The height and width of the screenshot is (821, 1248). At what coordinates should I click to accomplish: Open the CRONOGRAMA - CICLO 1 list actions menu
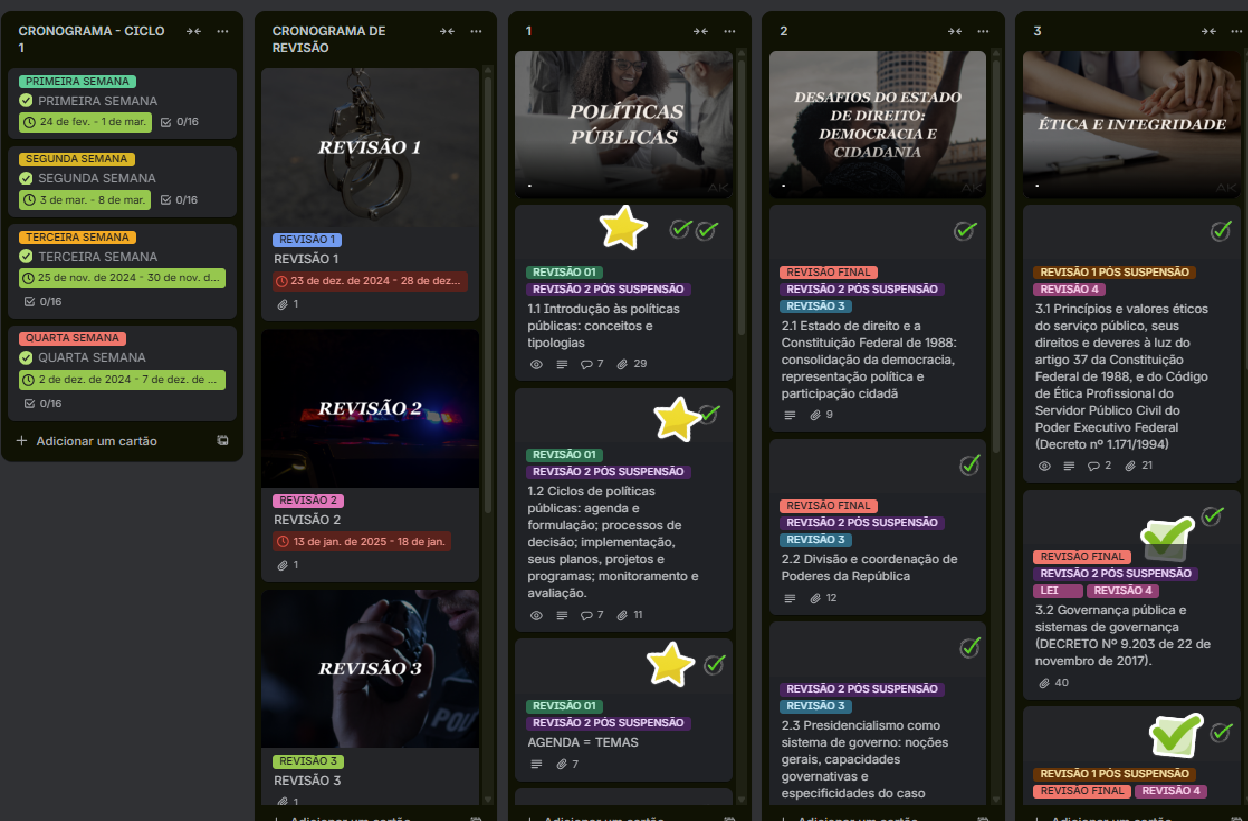223,31
